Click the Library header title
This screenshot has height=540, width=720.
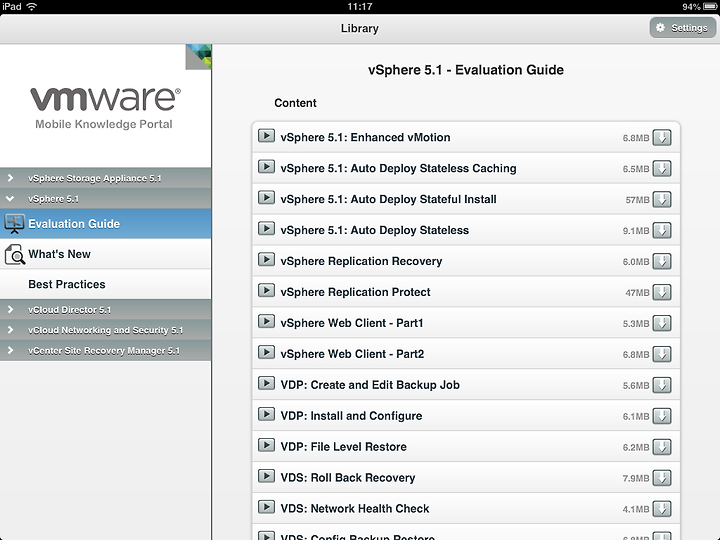pyautogui.click(x=360, y=28)
